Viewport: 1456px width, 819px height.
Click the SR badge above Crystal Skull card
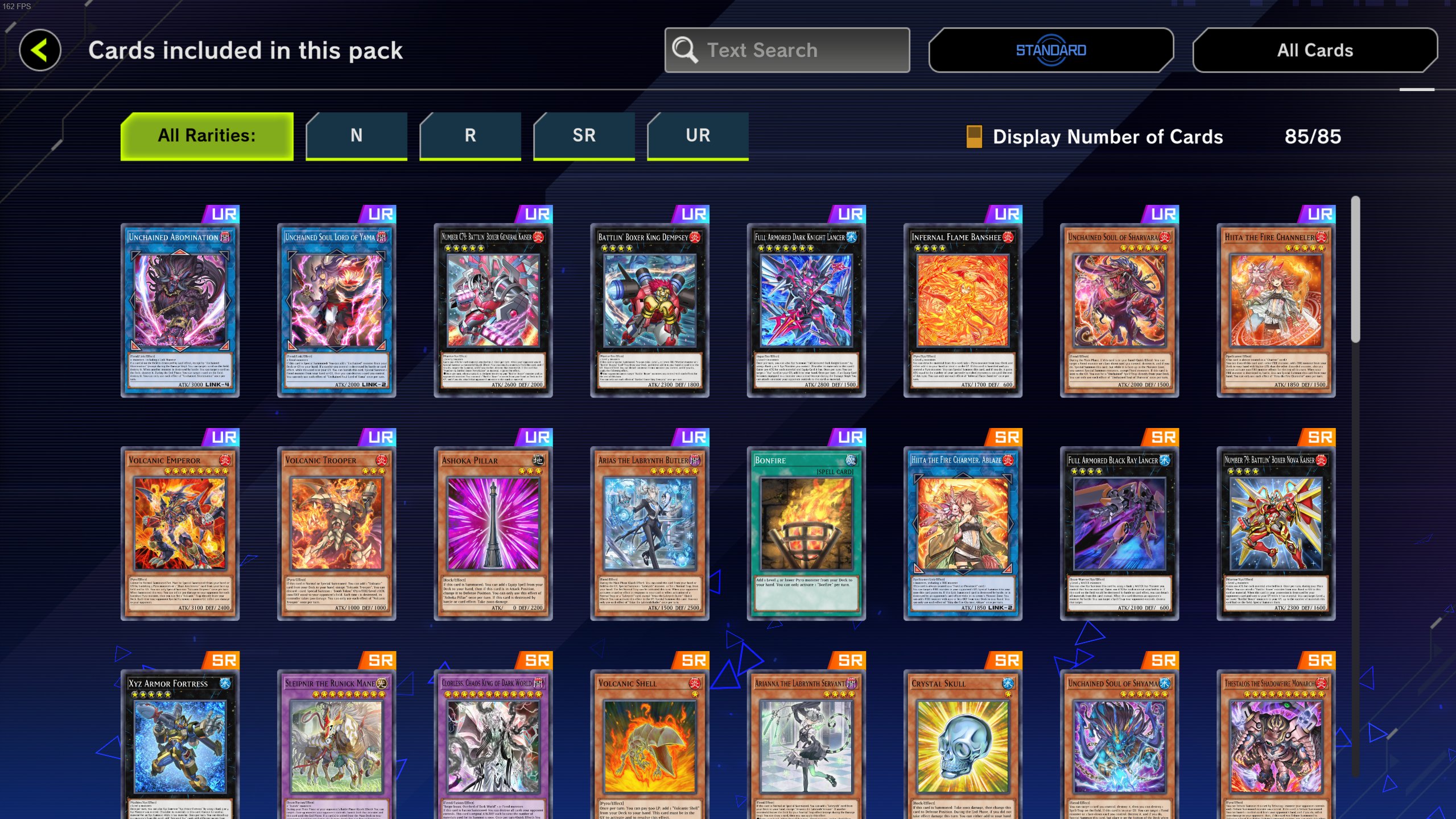tap(1004, 660)
